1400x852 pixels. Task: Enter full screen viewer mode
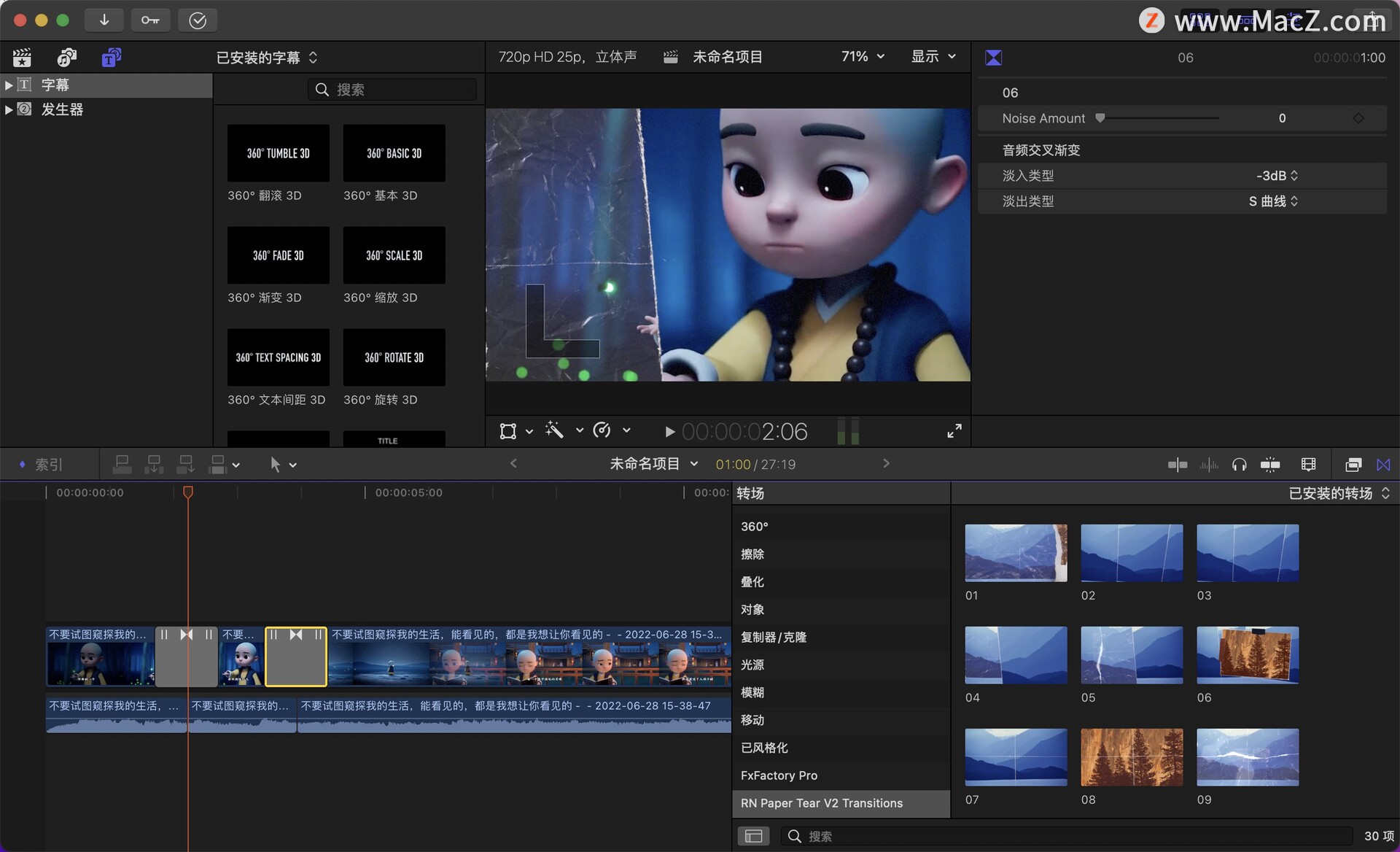(x=954, y=431)
